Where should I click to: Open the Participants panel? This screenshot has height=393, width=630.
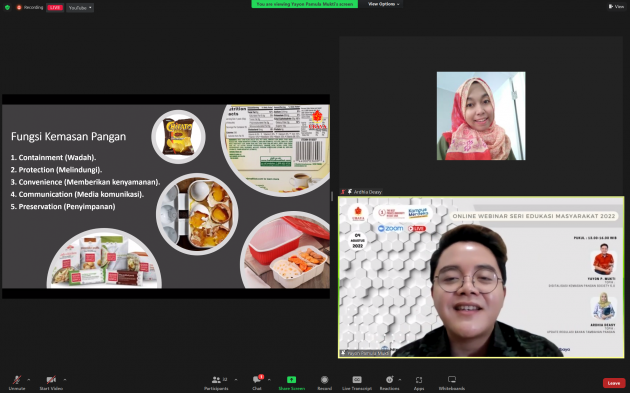pos(216,382)
